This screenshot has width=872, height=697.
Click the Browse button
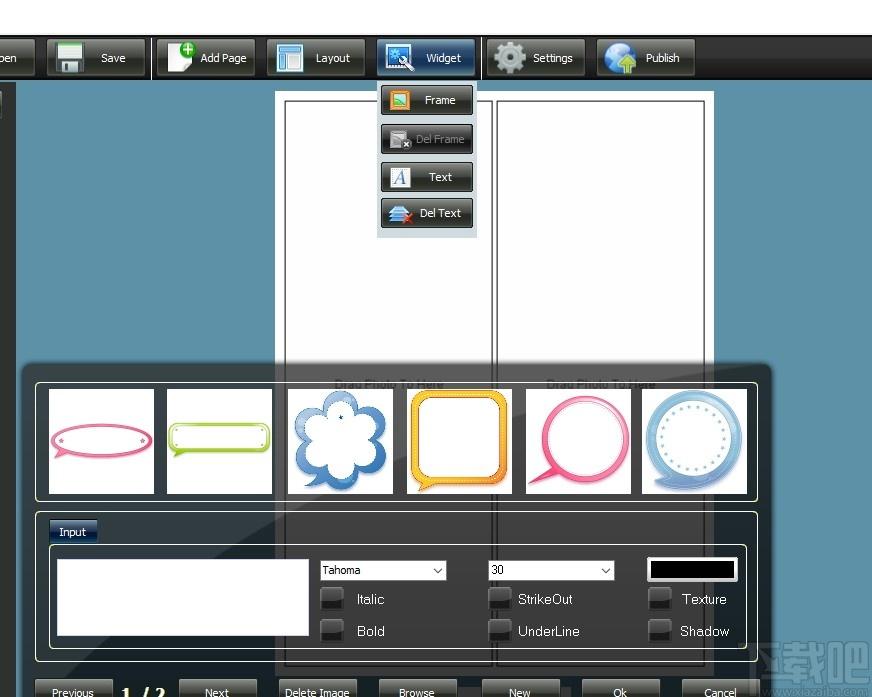[417, 690]
